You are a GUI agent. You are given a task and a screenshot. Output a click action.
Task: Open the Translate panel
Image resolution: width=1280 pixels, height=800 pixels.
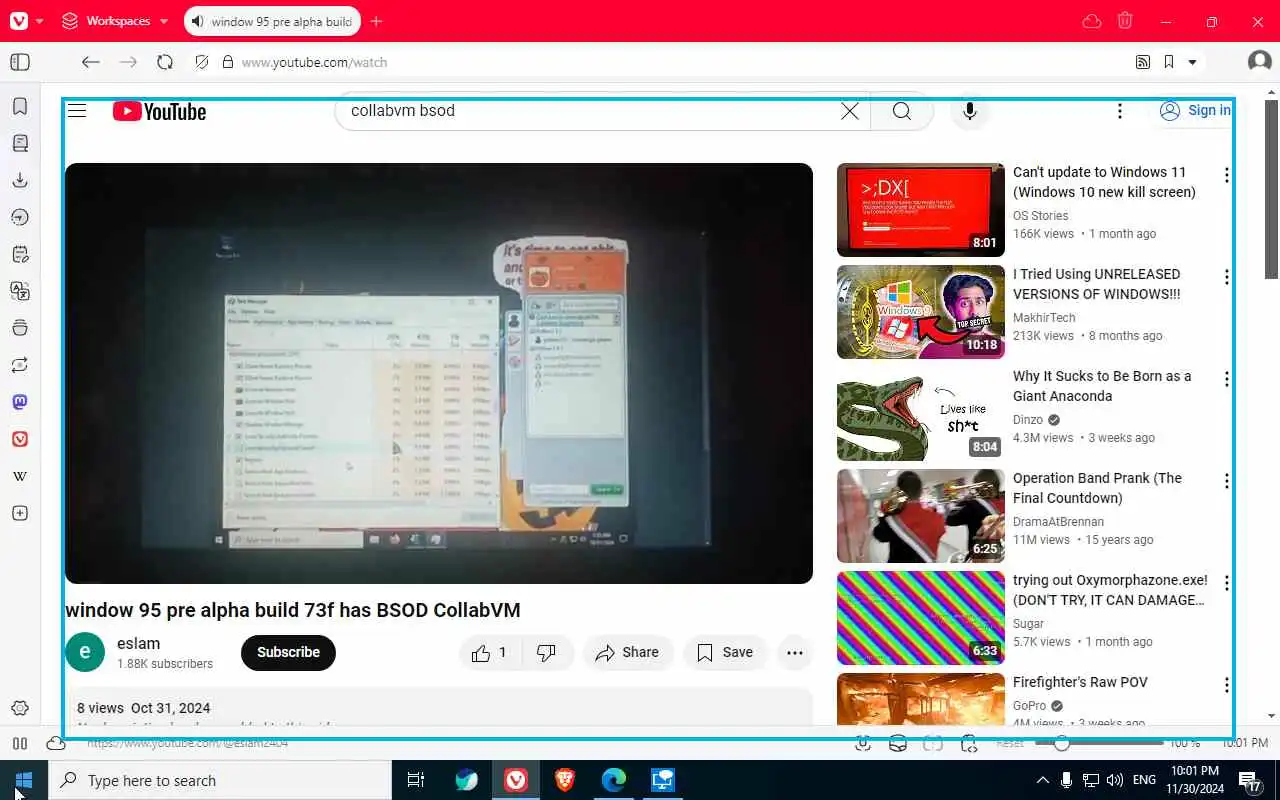(x=20, y=291)
